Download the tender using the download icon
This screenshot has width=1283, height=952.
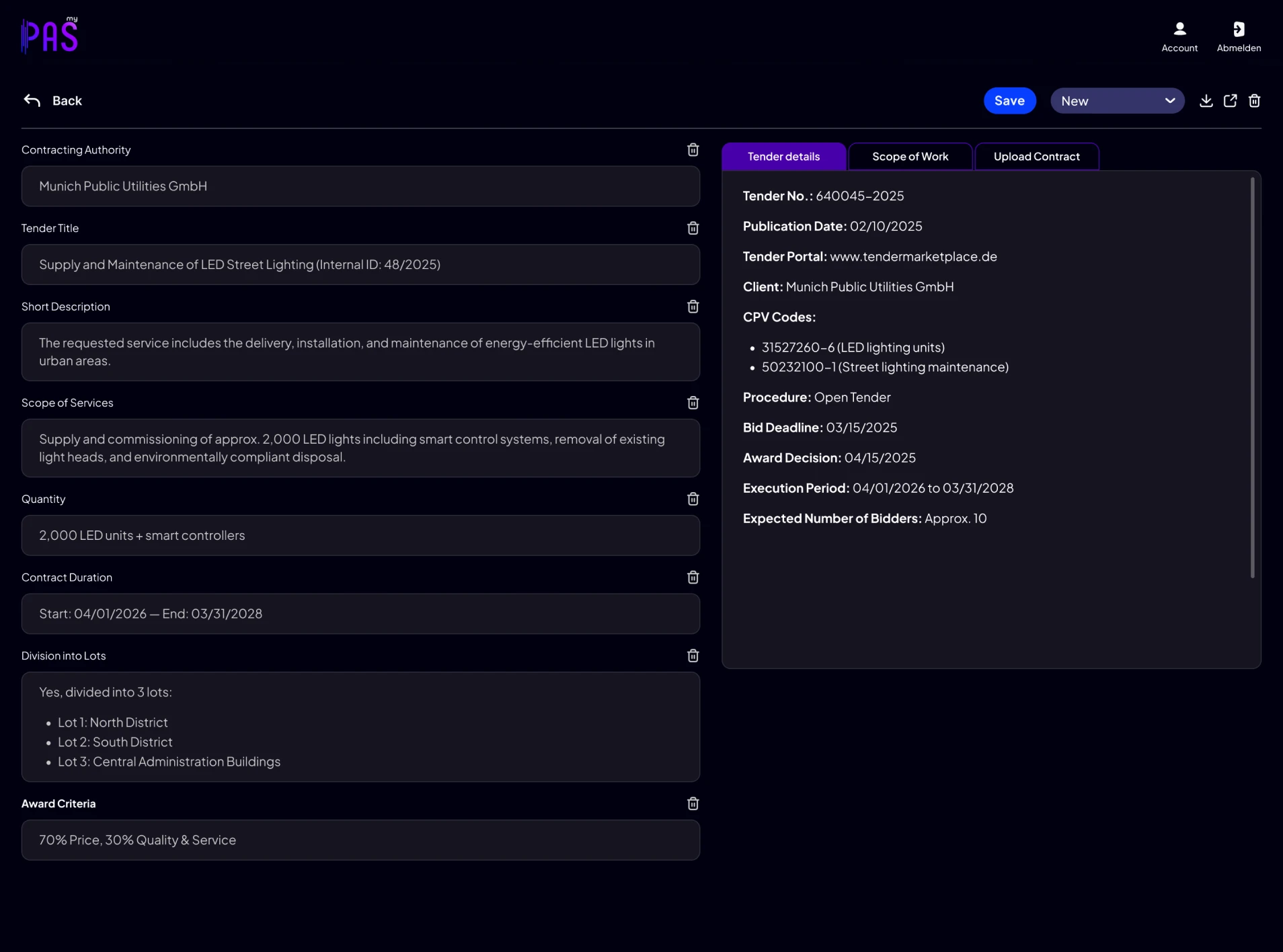point(1206,101)
